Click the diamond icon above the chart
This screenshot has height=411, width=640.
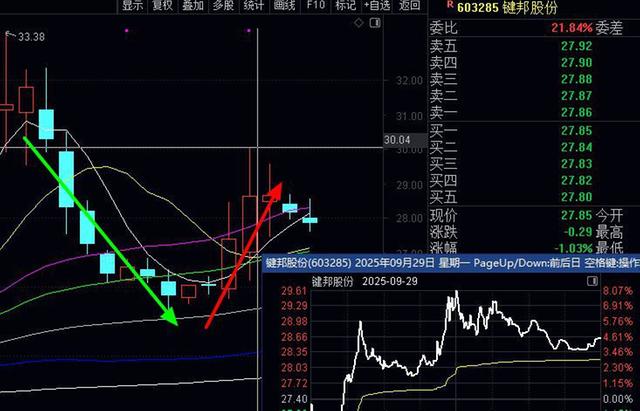click(359, 23)
